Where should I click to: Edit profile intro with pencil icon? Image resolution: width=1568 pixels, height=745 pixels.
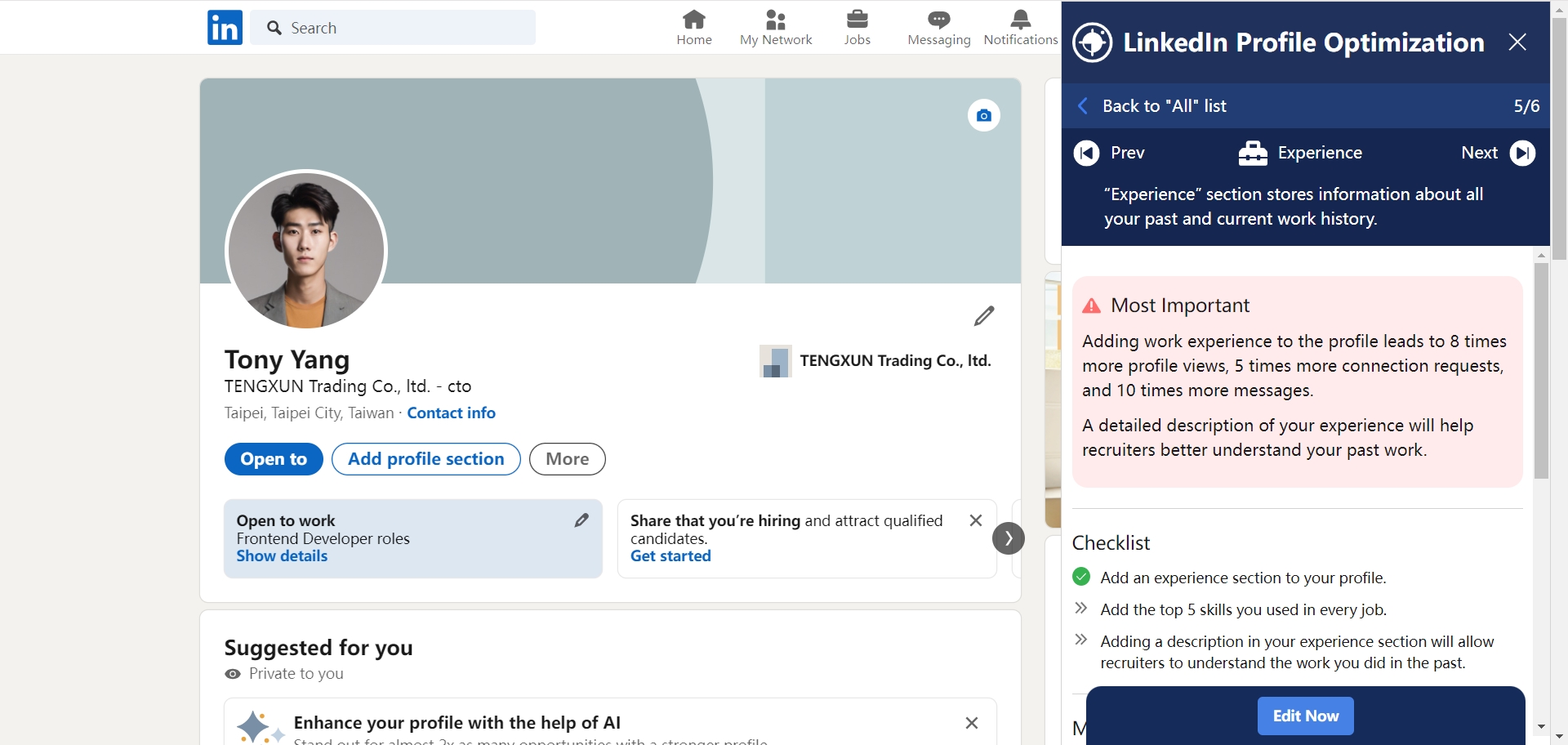coord(983,316)
